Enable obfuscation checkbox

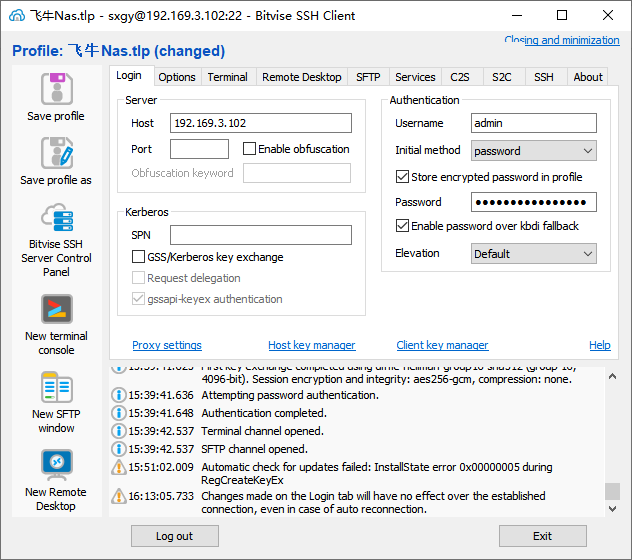tap(250, 149)
